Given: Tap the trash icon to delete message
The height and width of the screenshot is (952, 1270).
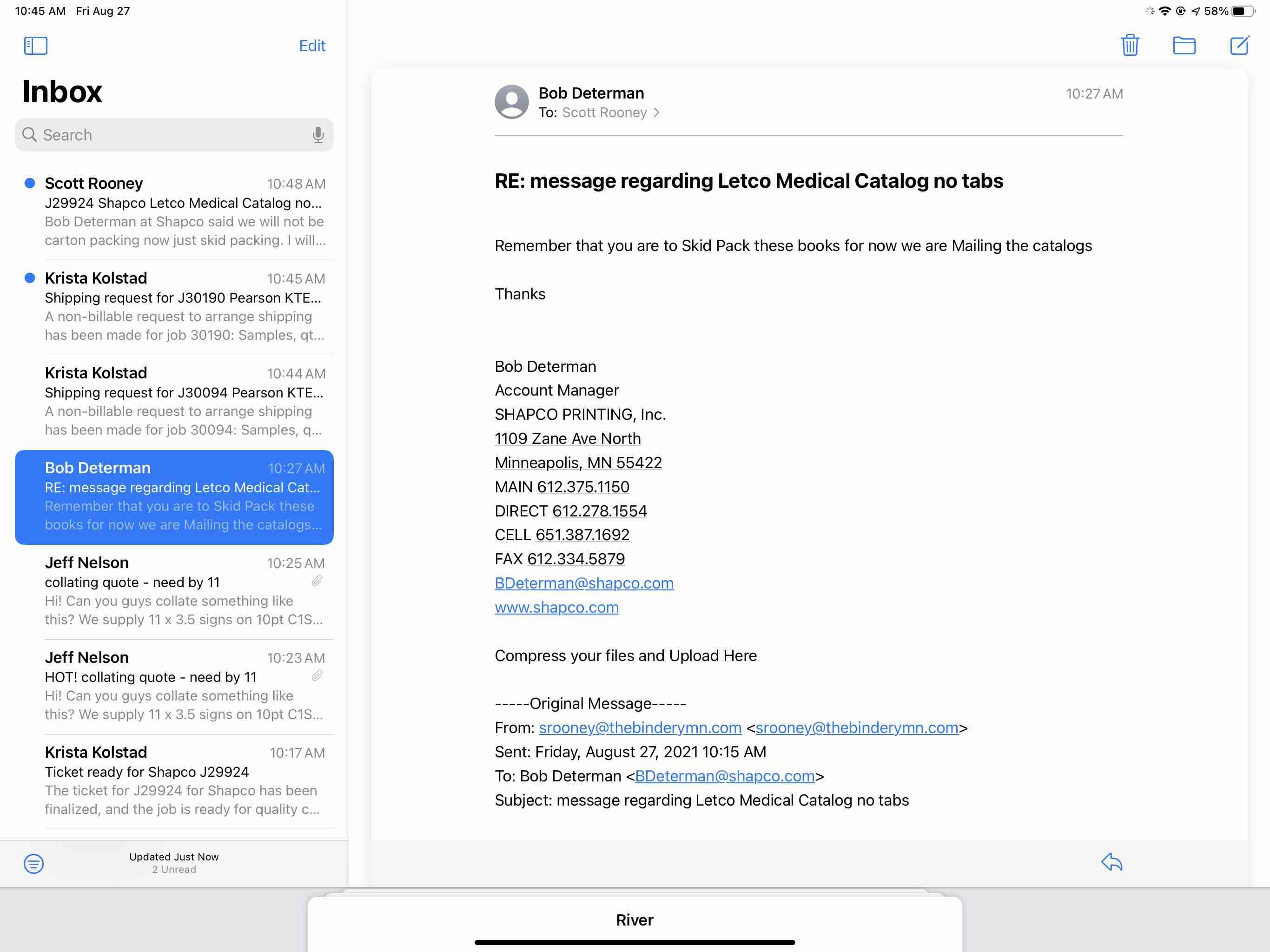Looking at the screenshot, I should (x=1129, y=45).
